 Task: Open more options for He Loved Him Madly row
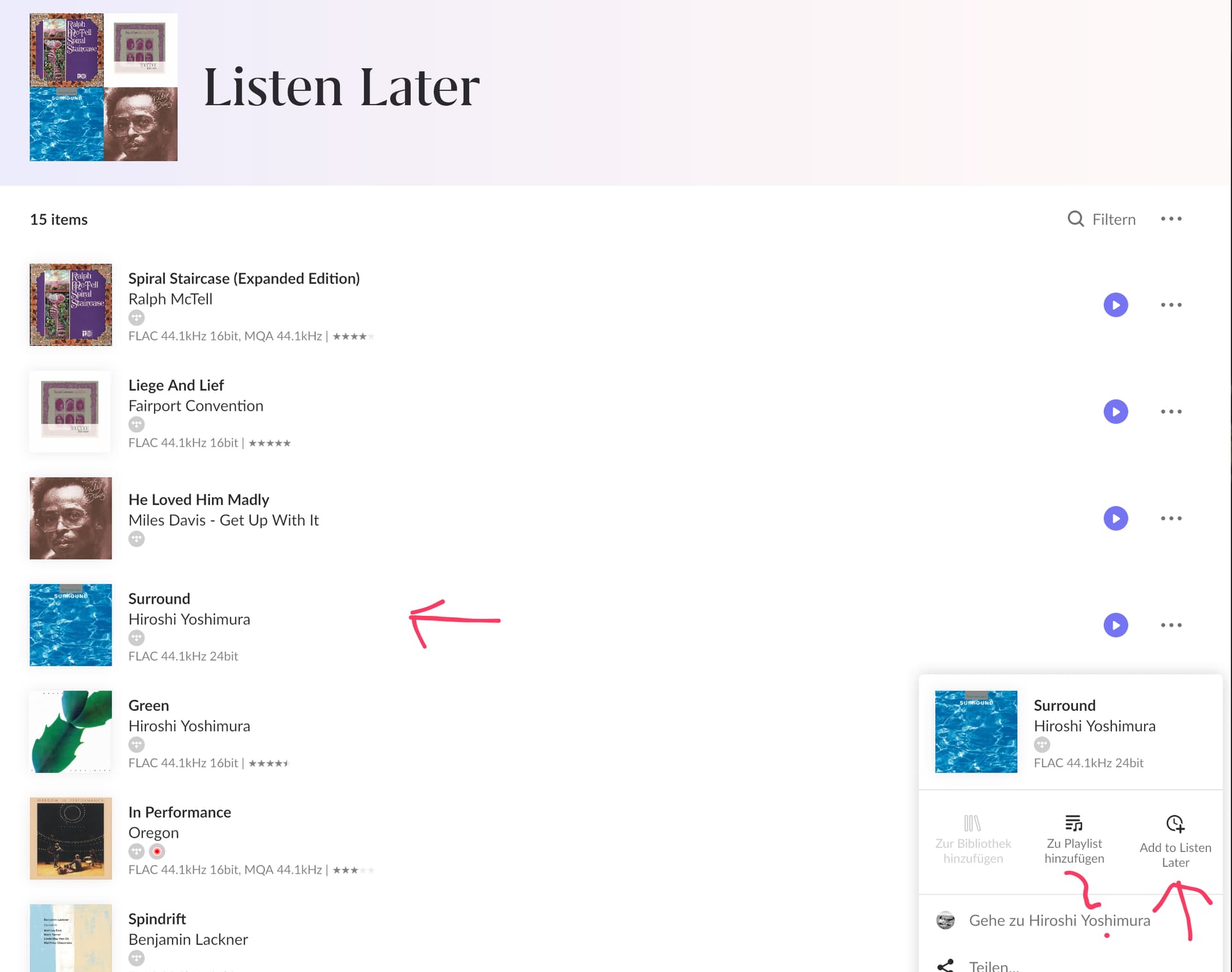1171,518
